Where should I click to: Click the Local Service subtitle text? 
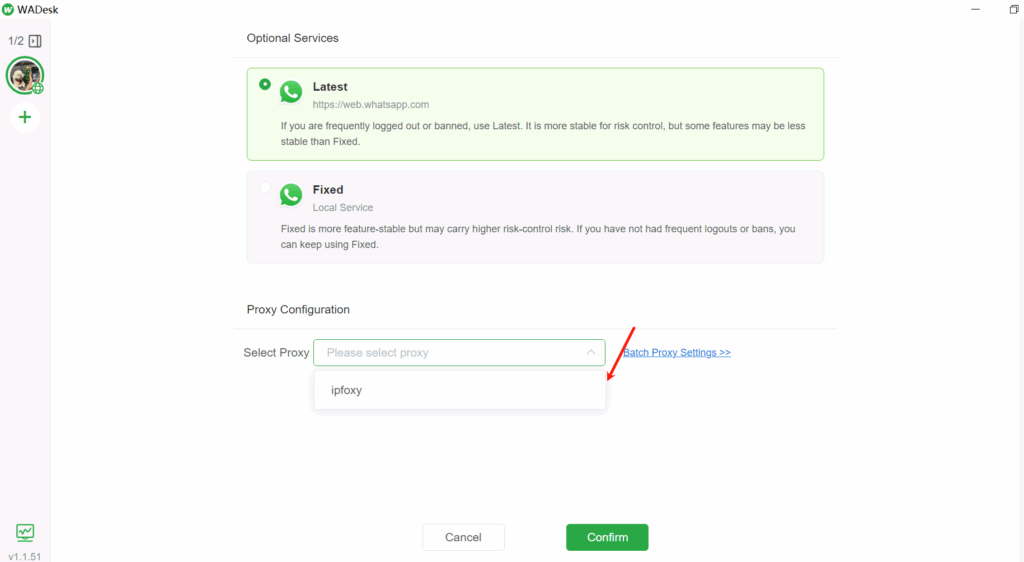coord(343,208)
